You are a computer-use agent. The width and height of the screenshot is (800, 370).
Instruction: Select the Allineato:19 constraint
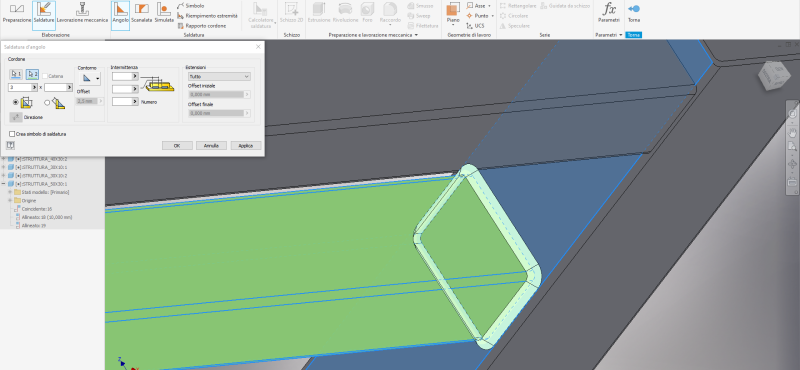tap(31, 225)
